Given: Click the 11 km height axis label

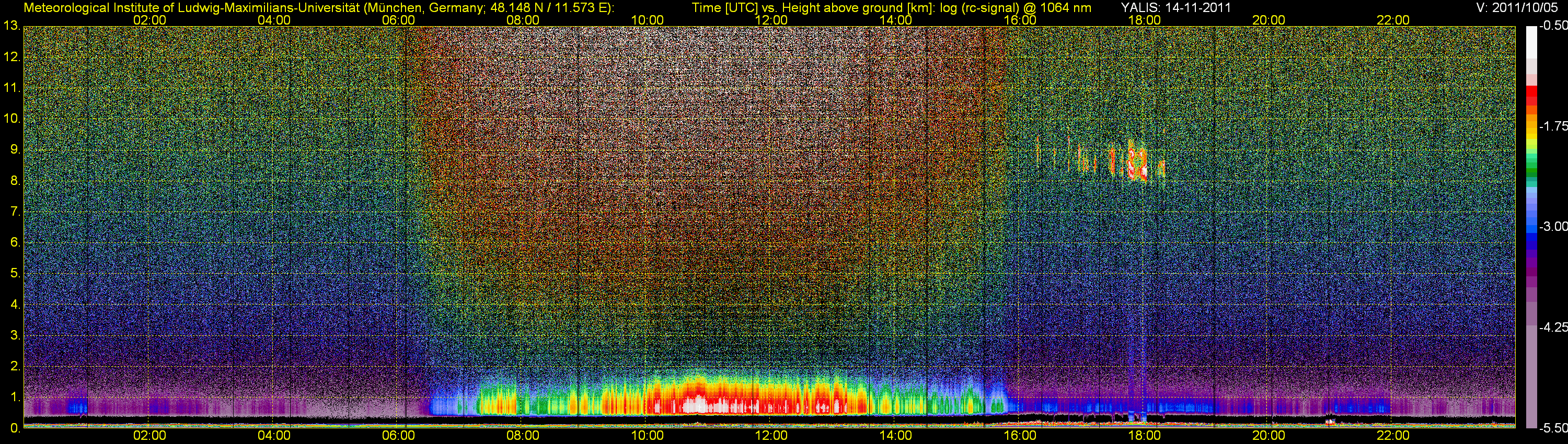Looking at the screenshot, I should pyautogui.click(x=11, y=88).
